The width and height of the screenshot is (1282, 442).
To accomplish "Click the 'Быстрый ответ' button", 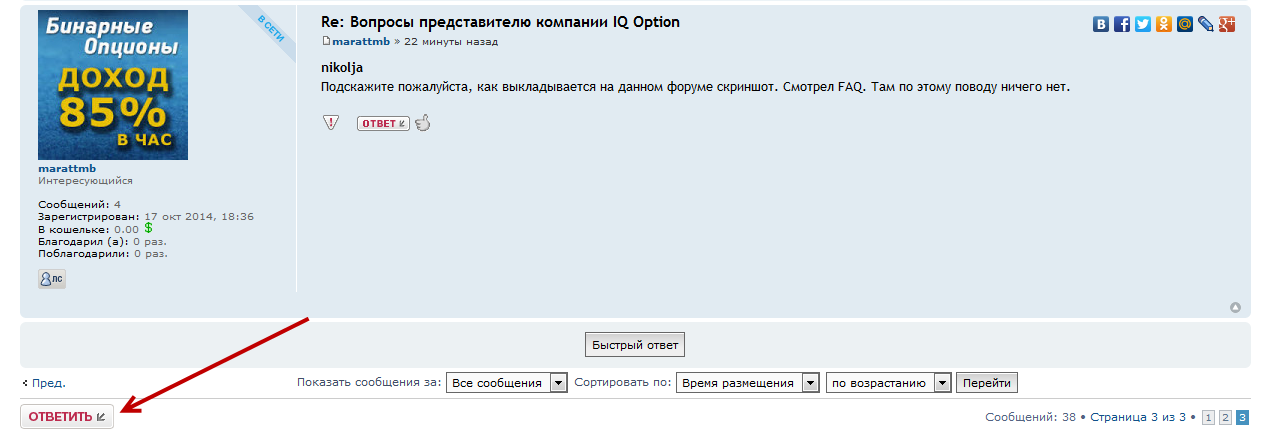I will 635,346.
